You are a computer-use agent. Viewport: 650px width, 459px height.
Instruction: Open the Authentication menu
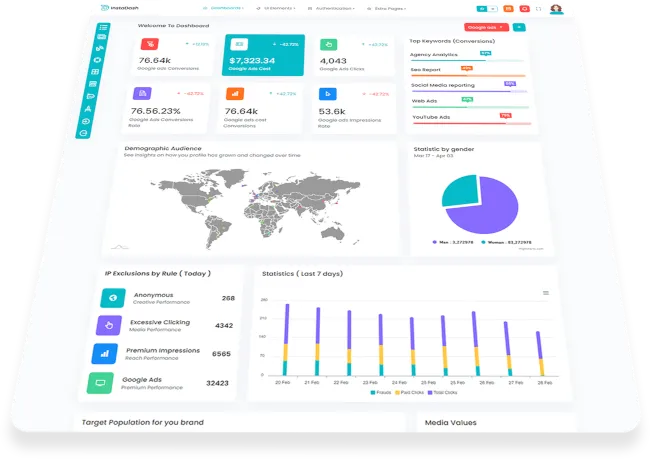click(331, 8)
